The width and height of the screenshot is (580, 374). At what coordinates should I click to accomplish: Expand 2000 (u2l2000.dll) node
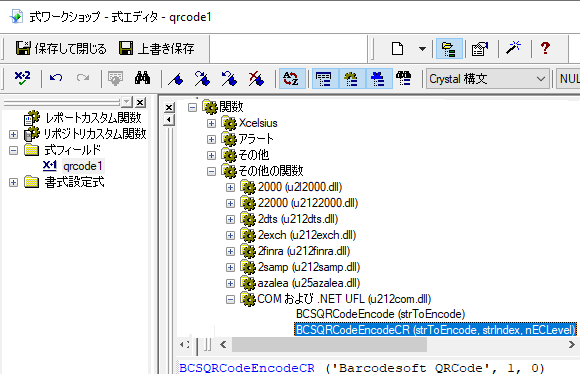coord(230,188)
